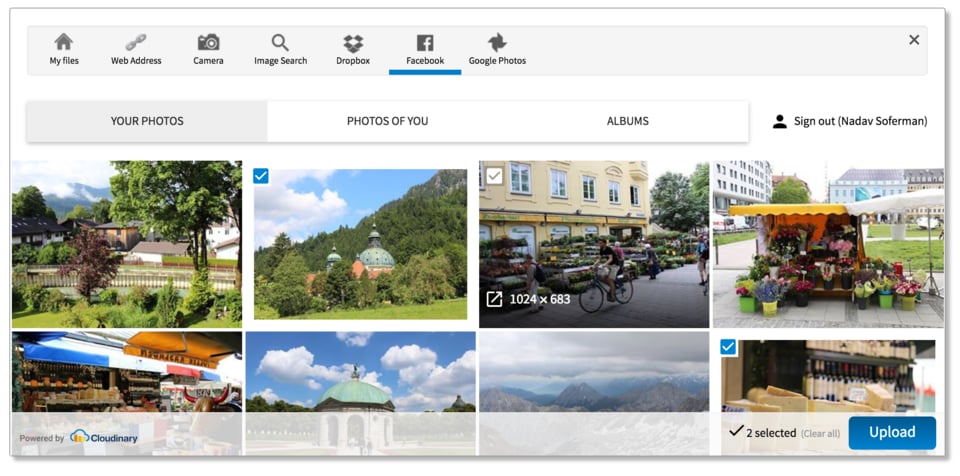
Task: Open the PHOTOS OF YOU tab
Action: click(387, 121)
